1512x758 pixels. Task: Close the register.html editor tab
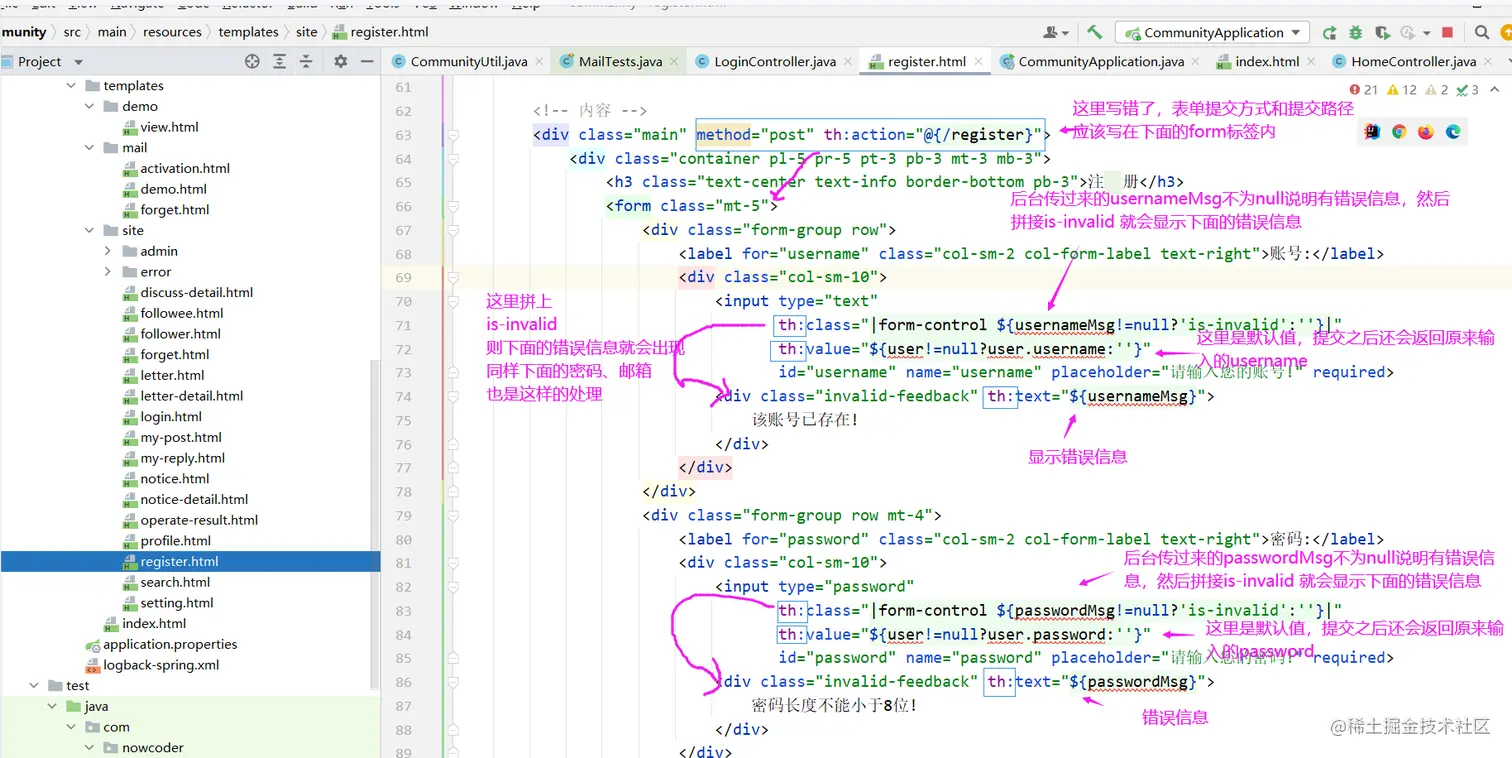click(978, 61)
